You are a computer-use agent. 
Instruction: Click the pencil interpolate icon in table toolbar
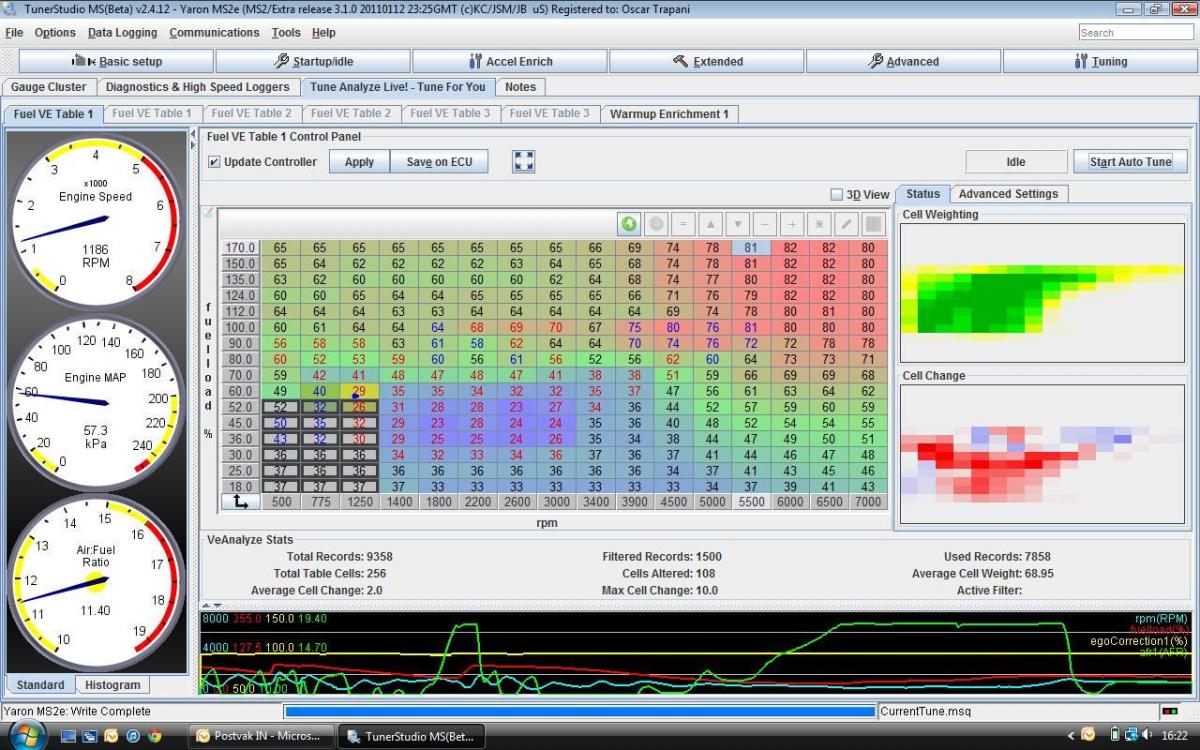coord(846,224)
